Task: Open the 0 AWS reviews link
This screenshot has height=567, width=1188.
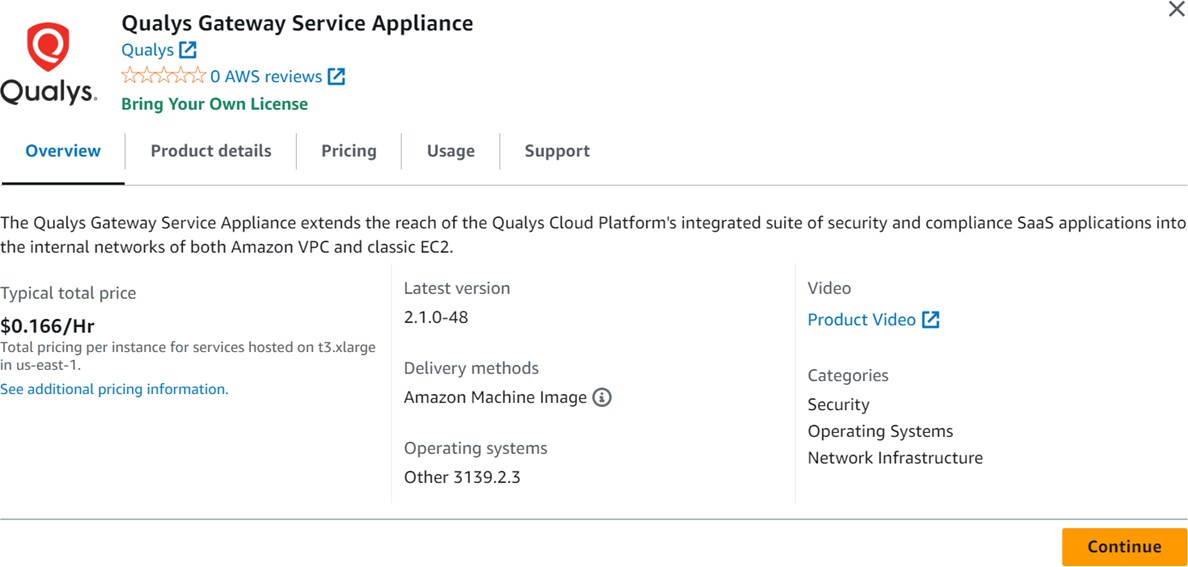Action: click(x=266, y=76)
